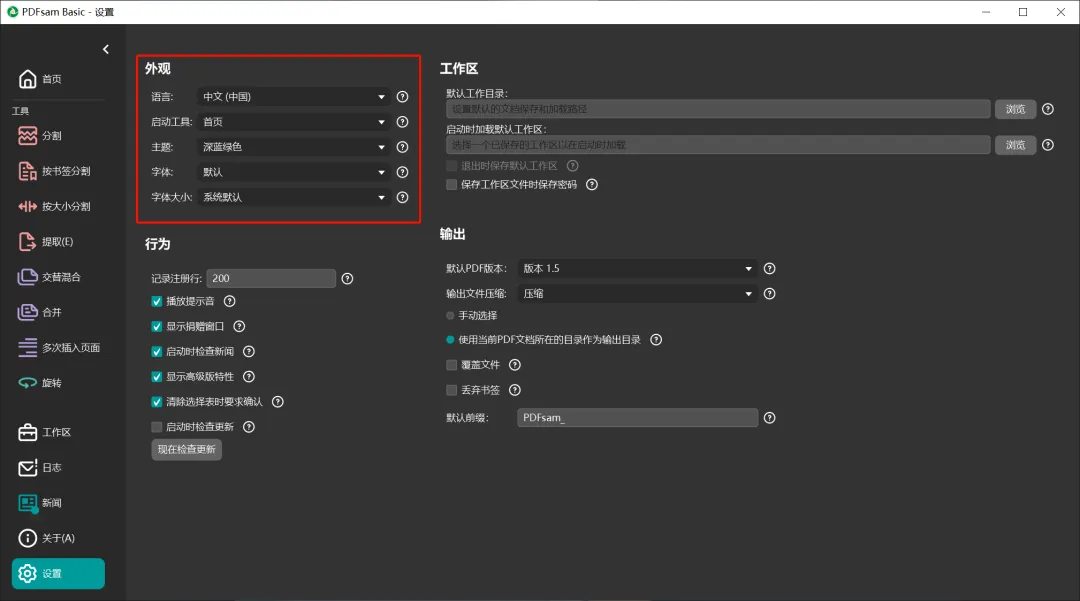The height and width of the screenshot is (601, 1080).
Task: Click help icon beside 语言 dropdown
Action: click(x=403, y=97)
